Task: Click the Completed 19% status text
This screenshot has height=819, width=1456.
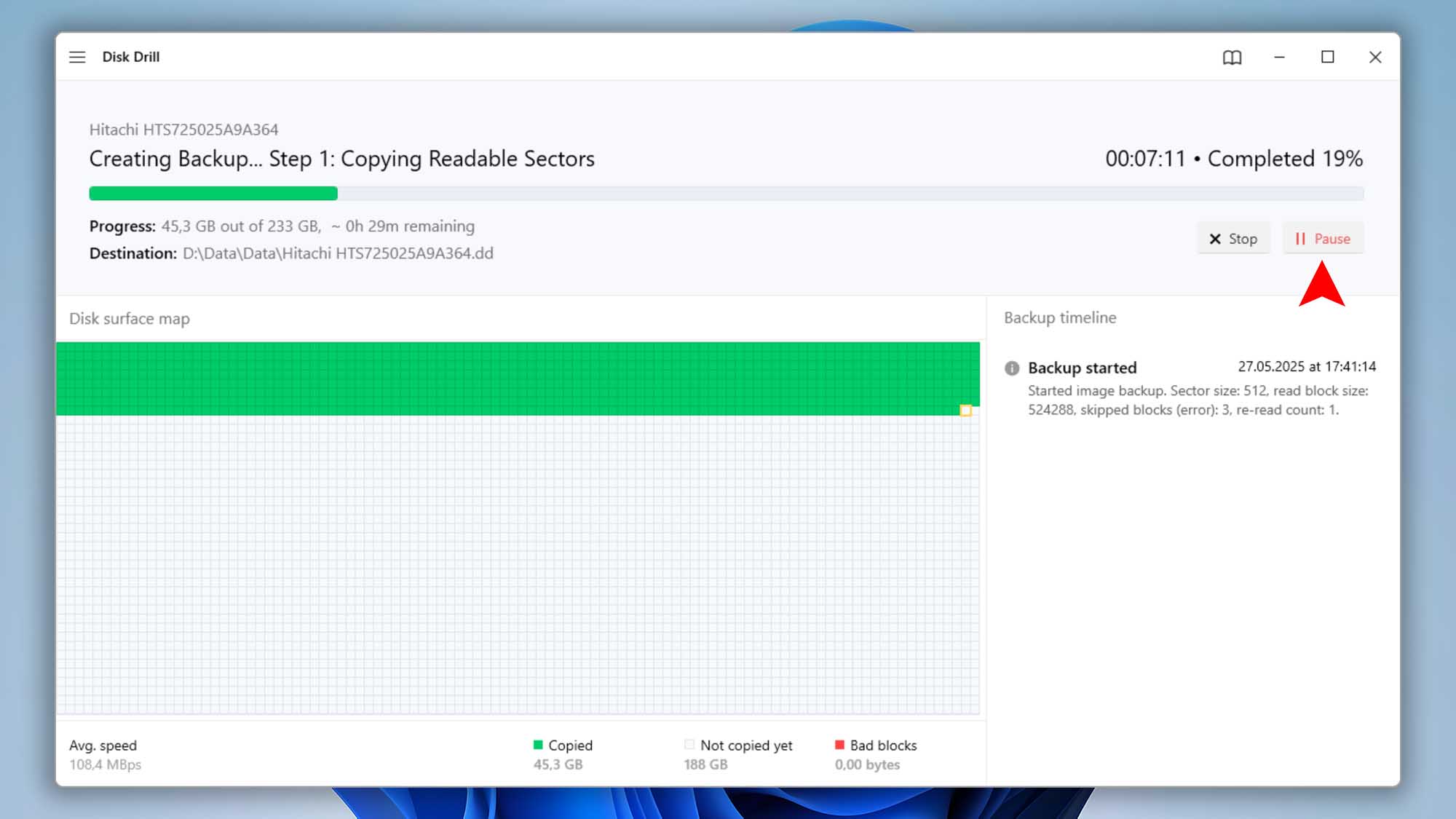Action: pyautogui.click(x=1285, y=159)
